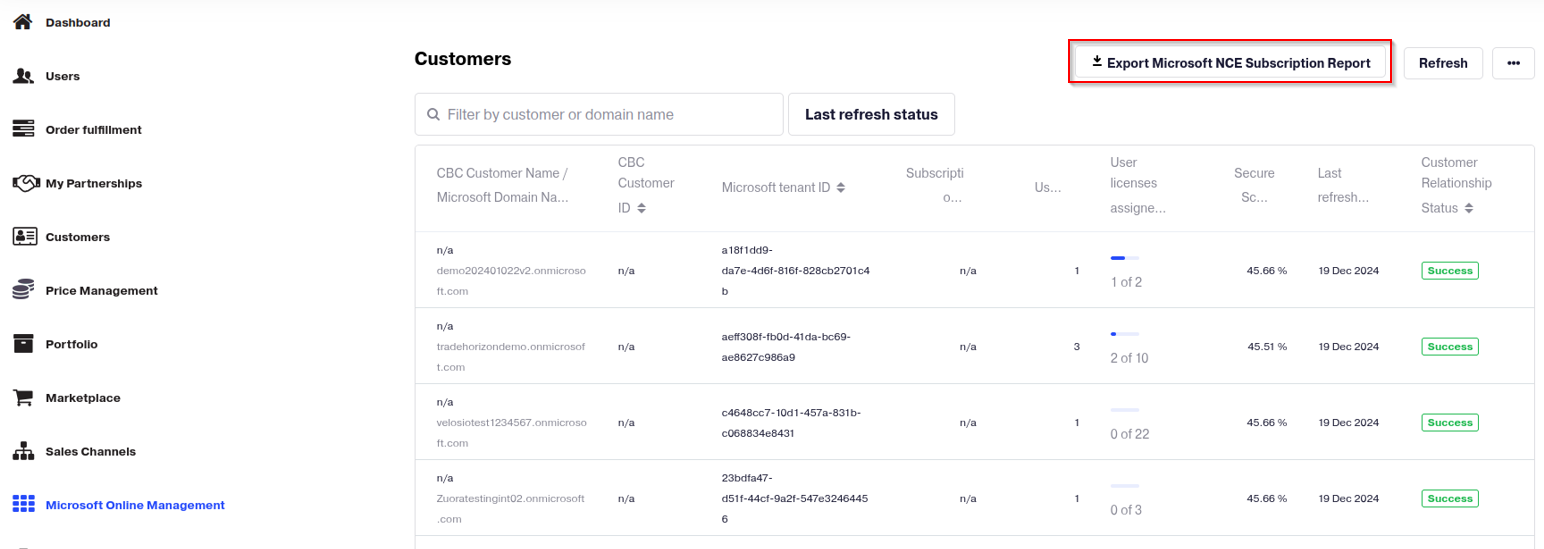Sort by CBC Customer ID column
The width and height of the screenshot is (1544, 549).
(x=641, y=208)
